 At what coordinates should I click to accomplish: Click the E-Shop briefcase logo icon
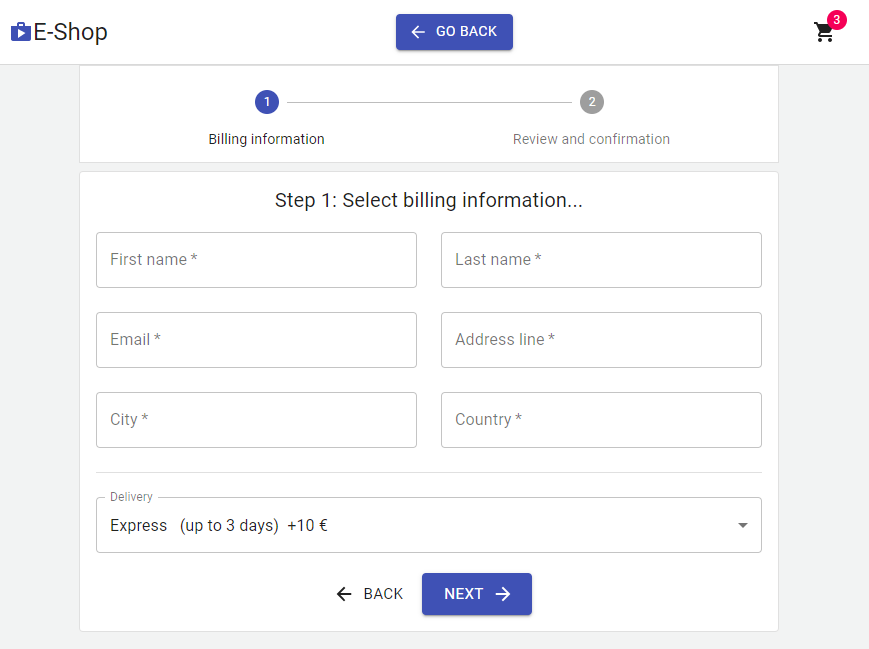[x=21, y=32]
